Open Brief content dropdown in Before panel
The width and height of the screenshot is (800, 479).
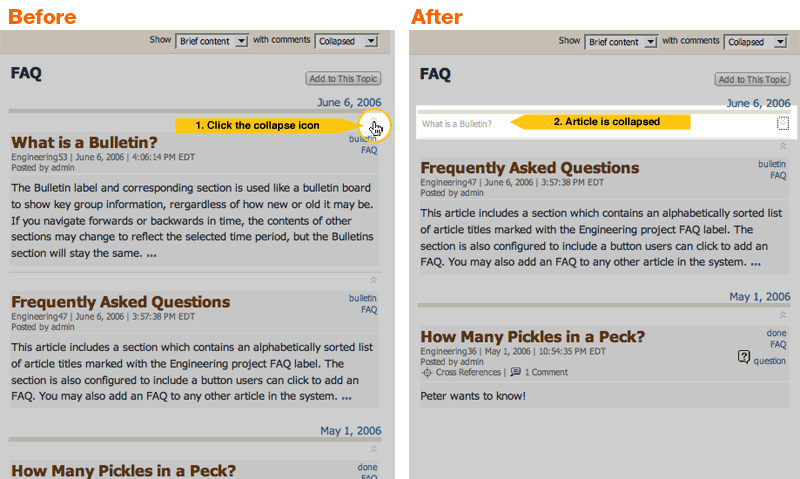(212, 41)
